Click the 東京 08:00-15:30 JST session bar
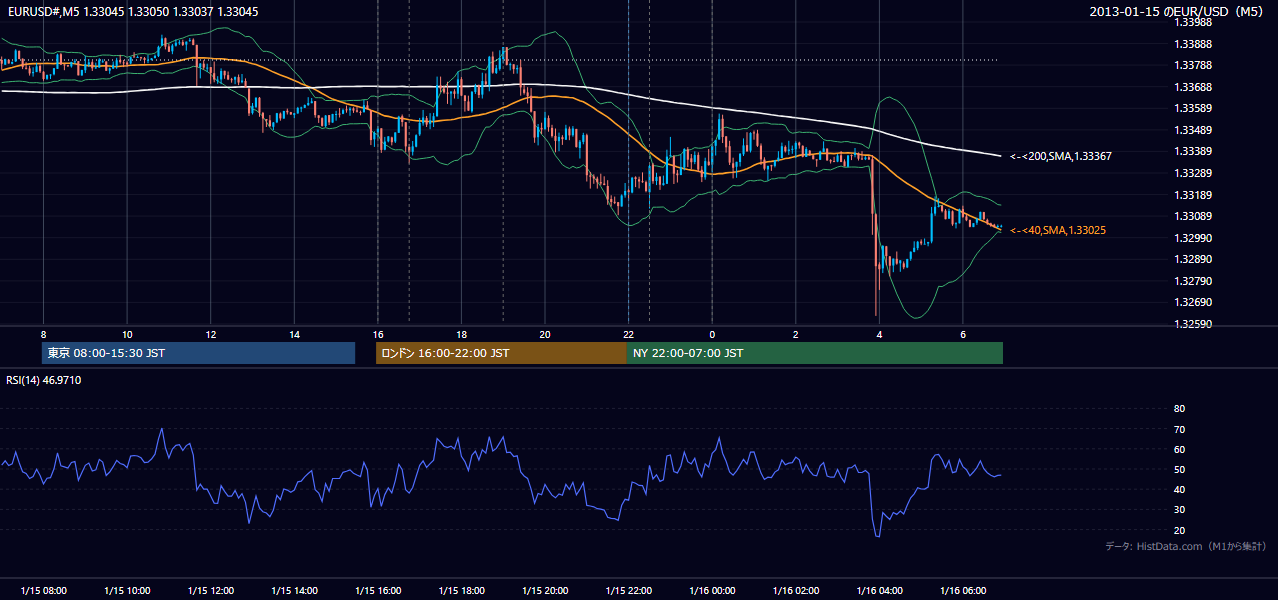This screenshot has height=600, width=1278. pyautogui.click(x=199, y=353)
